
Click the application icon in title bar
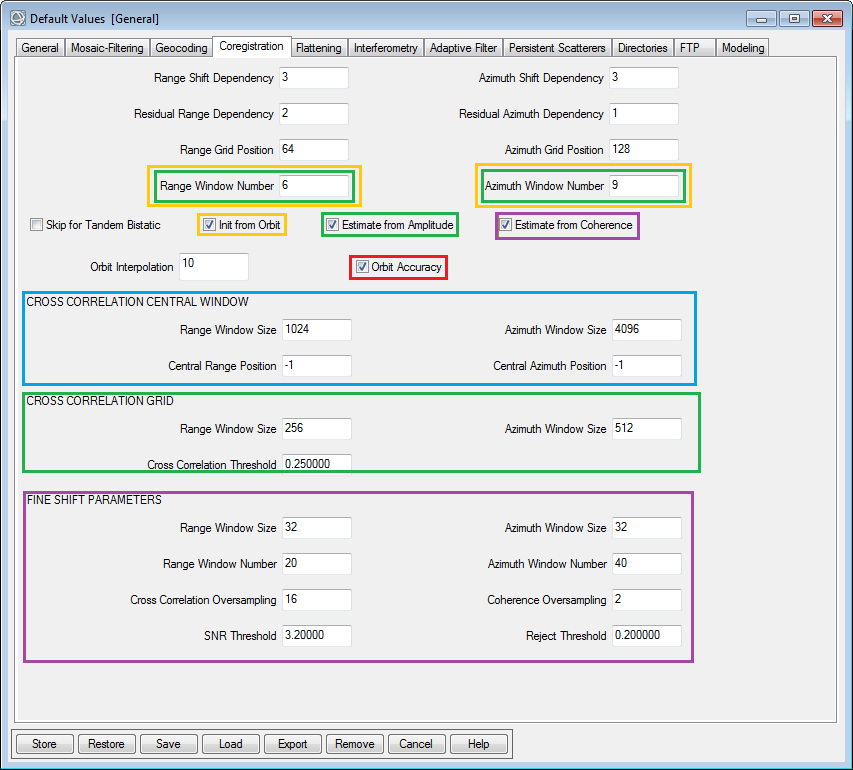[x=17, y=18]
